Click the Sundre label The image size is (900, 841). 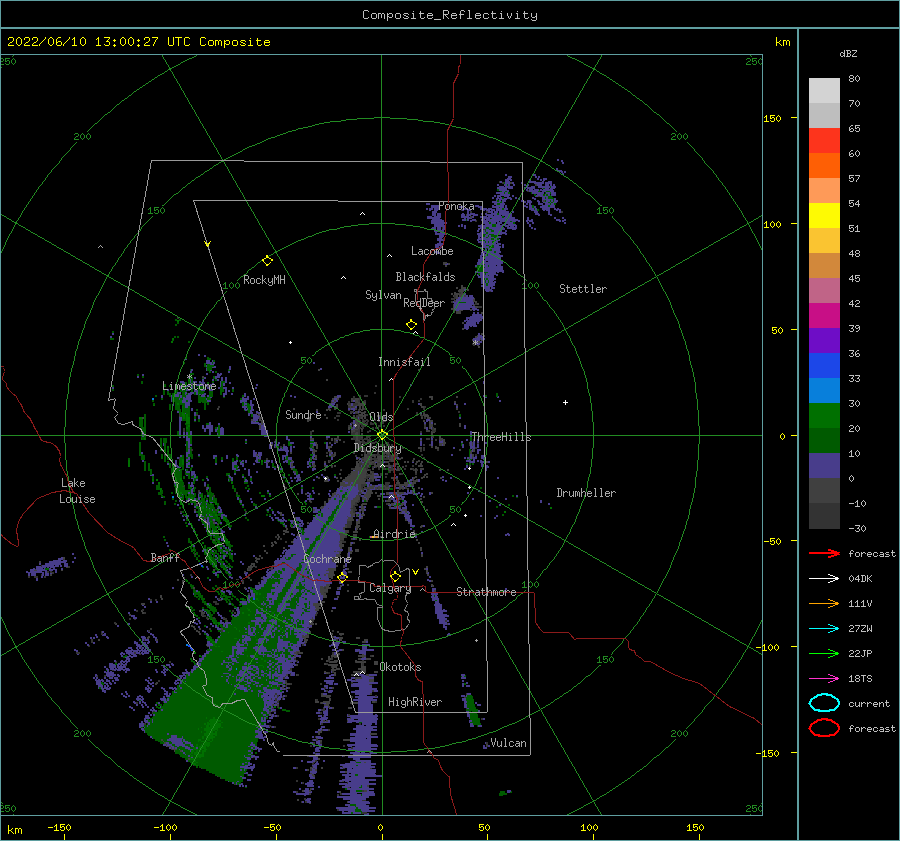click(x=303, y=414)
